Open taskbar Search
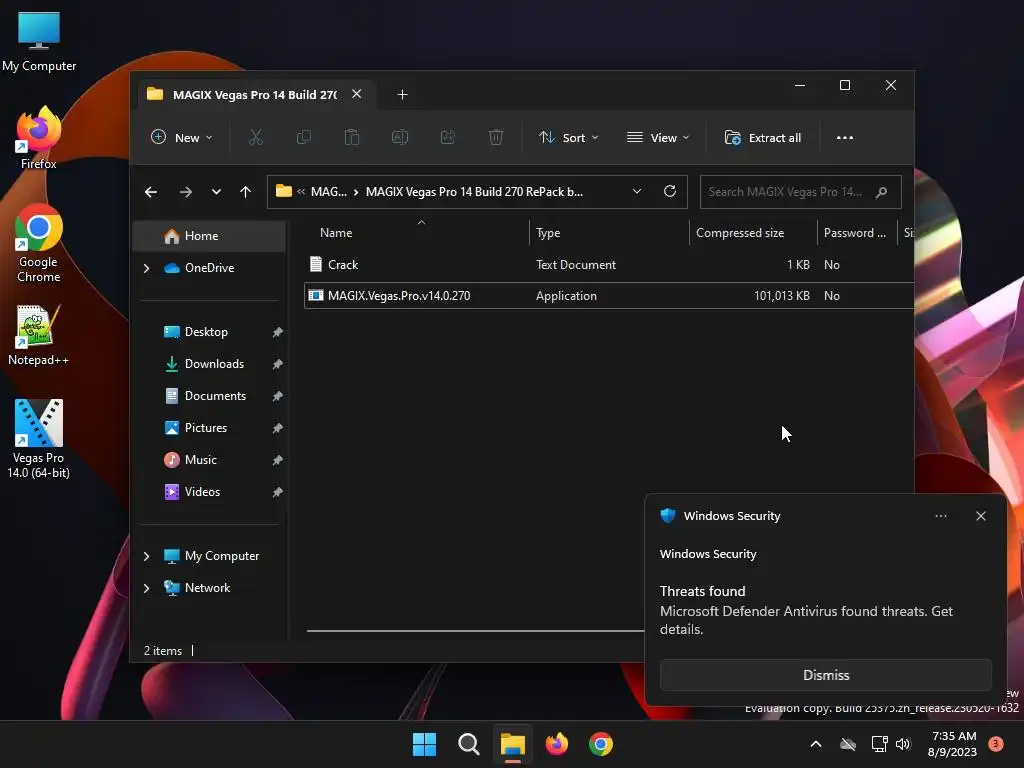This screenshot has height=768, width=1024. coord(468,744)
